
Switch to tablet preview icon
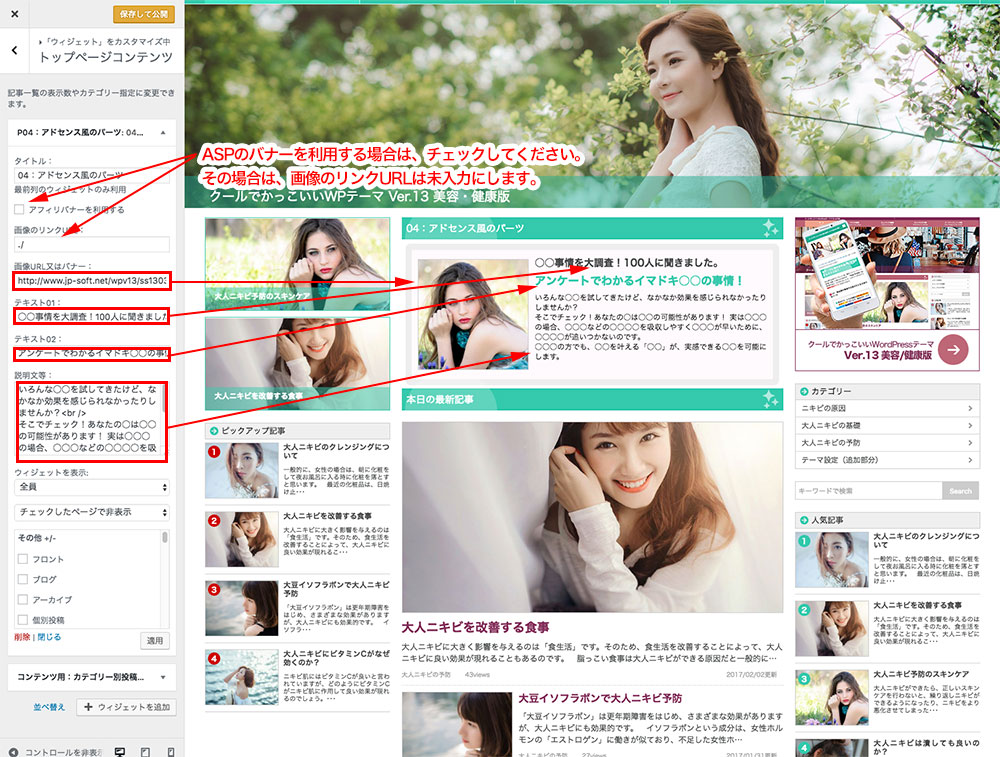click(x=145, y=752)
